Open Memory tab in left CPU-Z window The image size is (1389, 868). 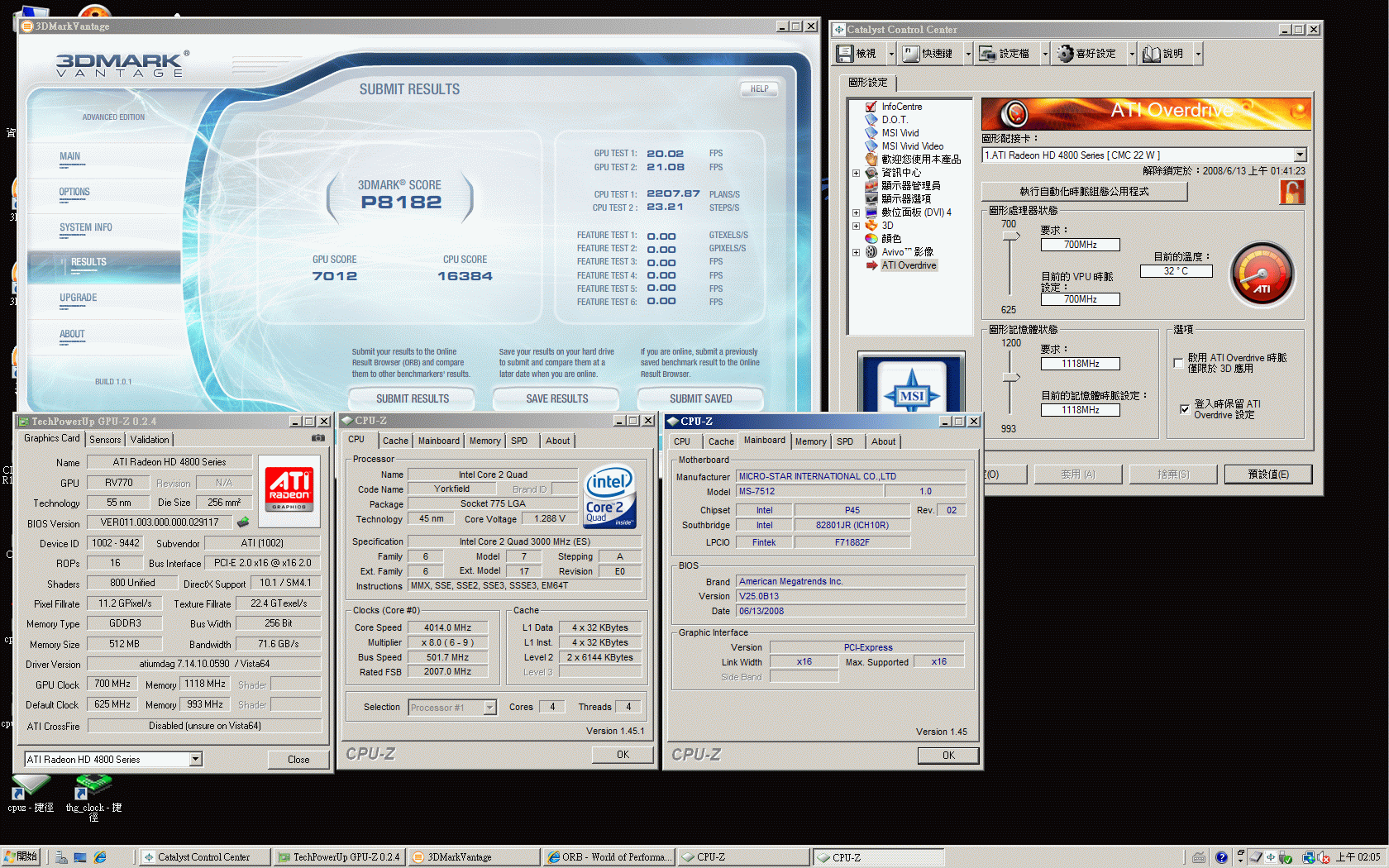[x=484, y=441]
